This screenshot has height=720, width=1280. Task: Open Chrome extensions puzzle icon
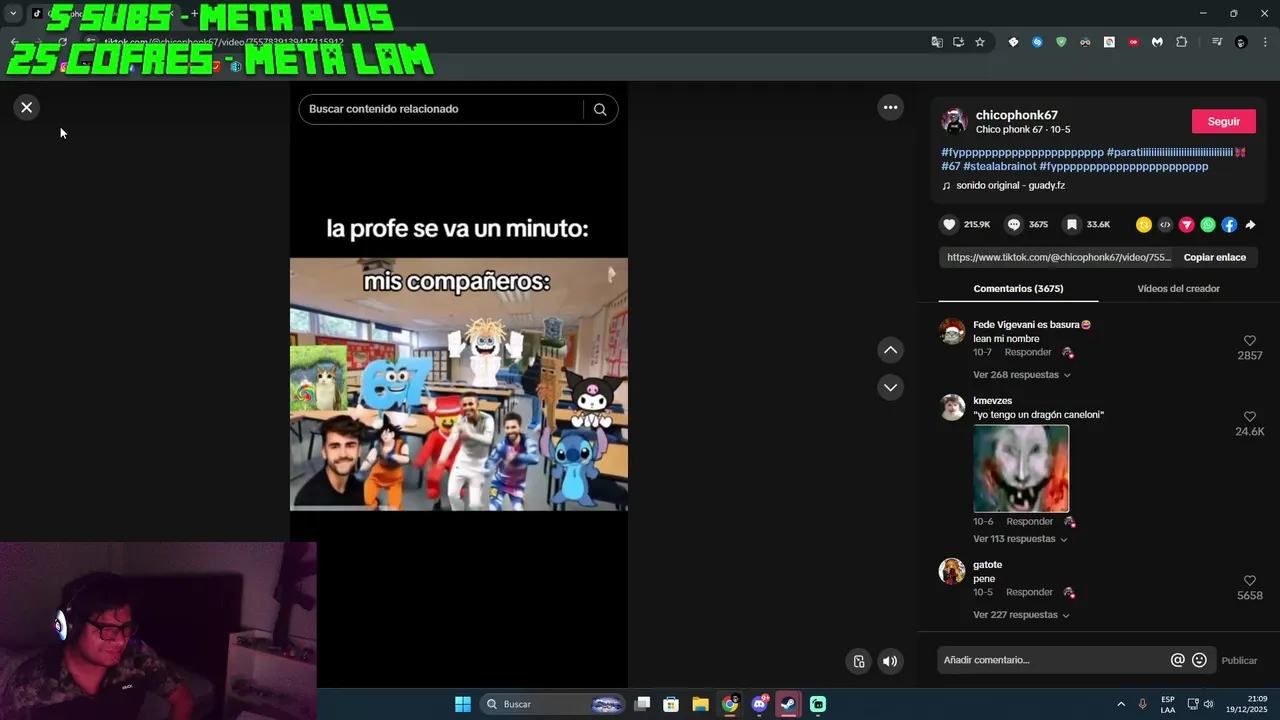1181,42
